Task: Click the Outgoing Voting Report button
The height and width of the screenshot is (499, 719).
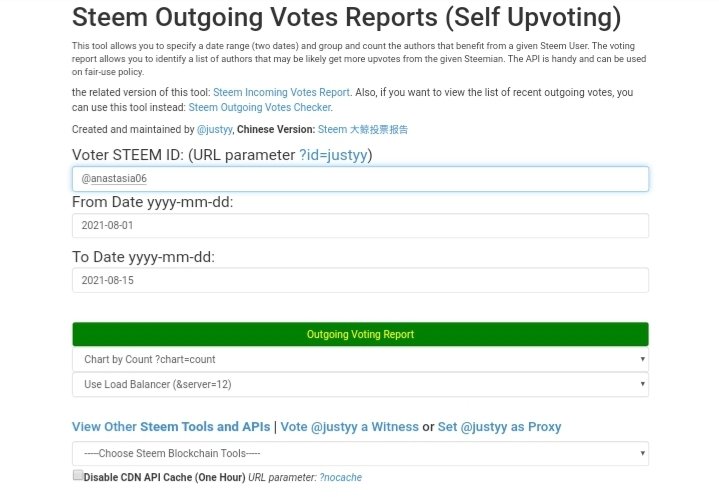Action: pyautogui.click(x=360, y=334)
